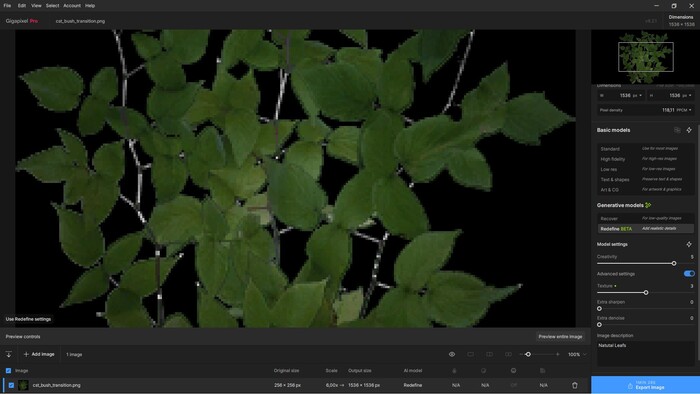Select the Text & shapes model
The image size is (700, 394).
(646, 179)
